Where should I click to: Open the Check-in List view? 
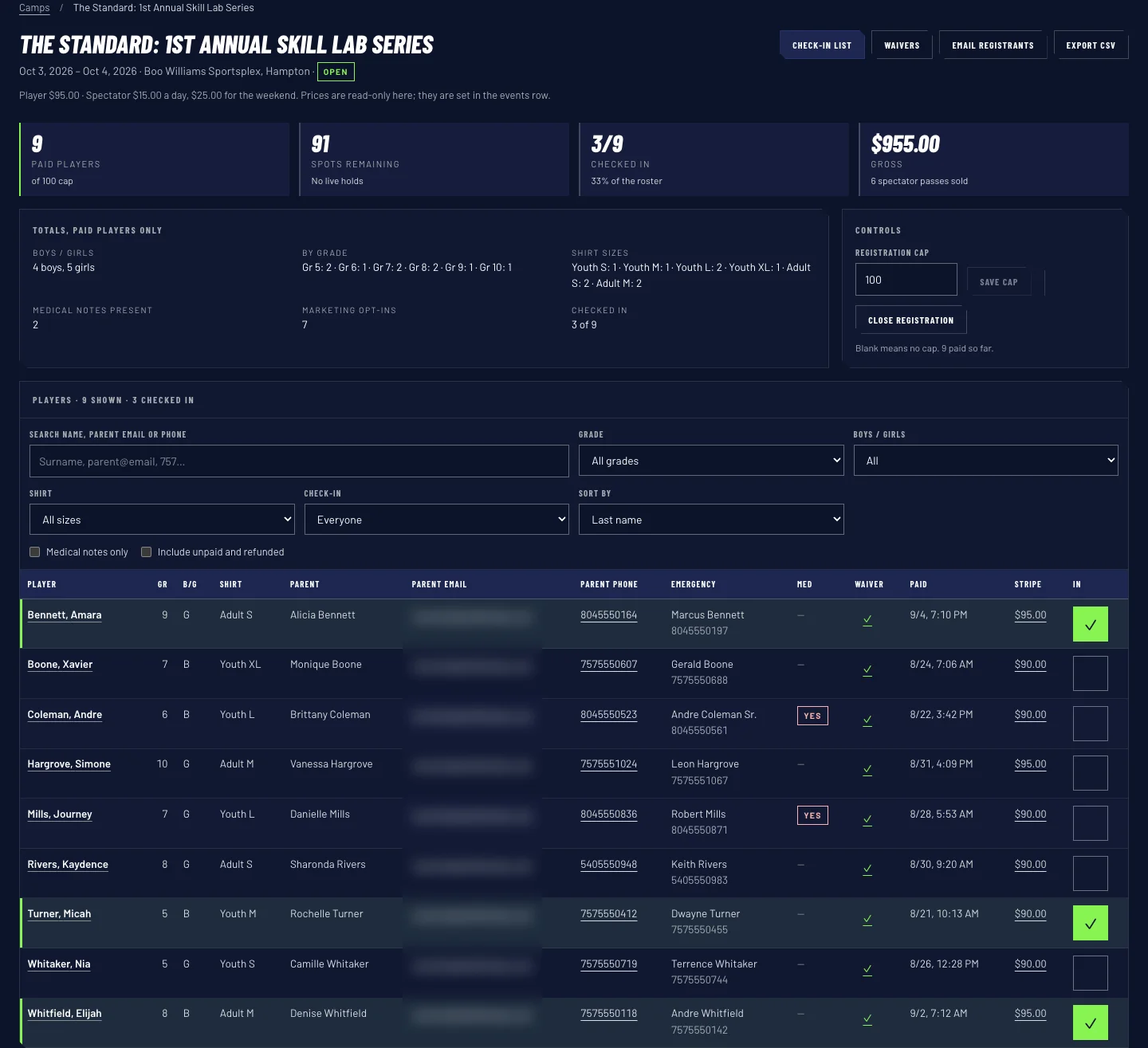pos(822,45)
